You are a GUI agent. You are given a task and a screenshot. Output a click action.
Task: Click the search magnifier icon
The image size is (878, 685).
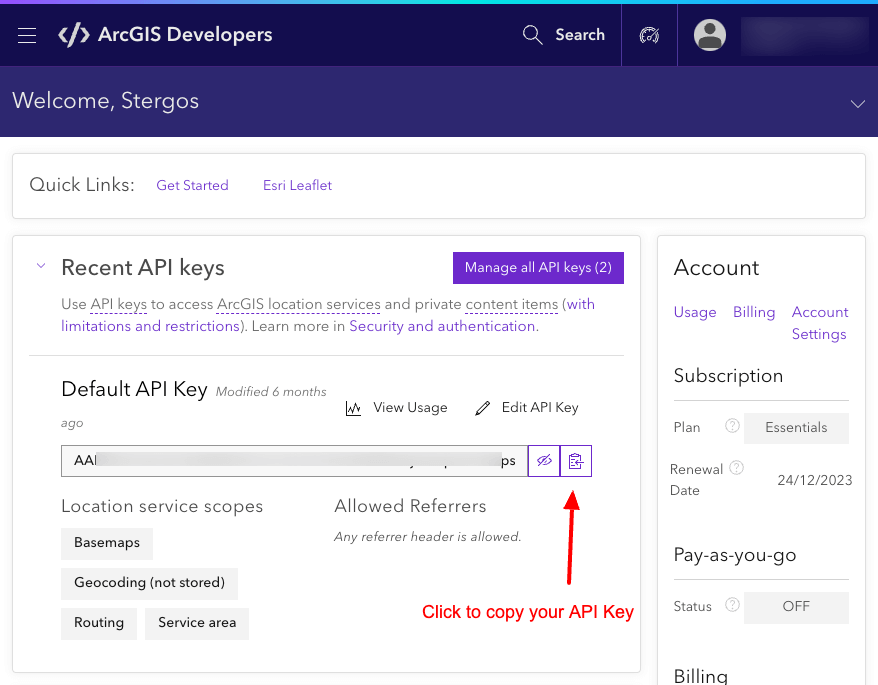[533, 35]
